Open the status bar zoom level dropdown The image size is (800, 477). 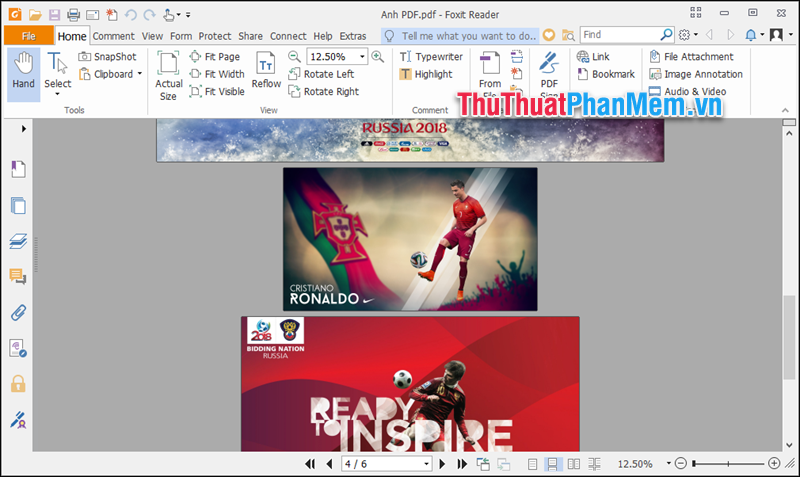(x=668, y=464)
